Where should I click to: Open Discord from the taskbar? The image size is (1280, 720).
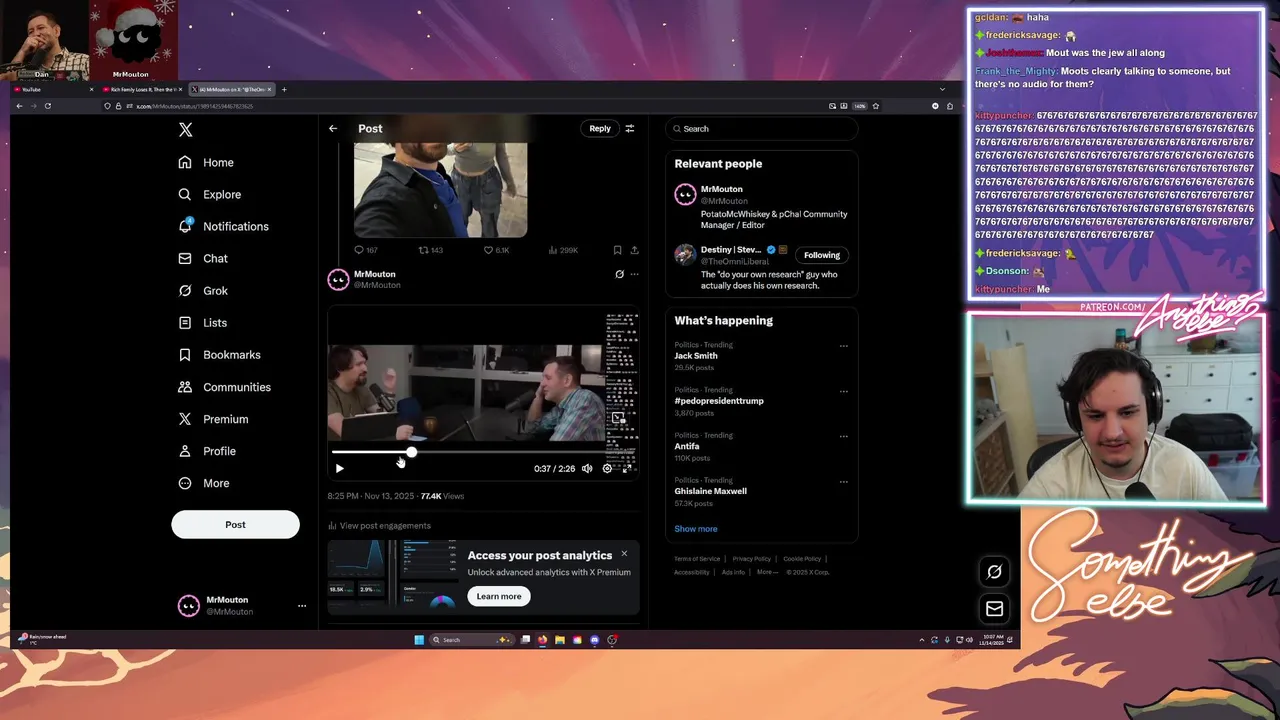(x=595, y=640)
